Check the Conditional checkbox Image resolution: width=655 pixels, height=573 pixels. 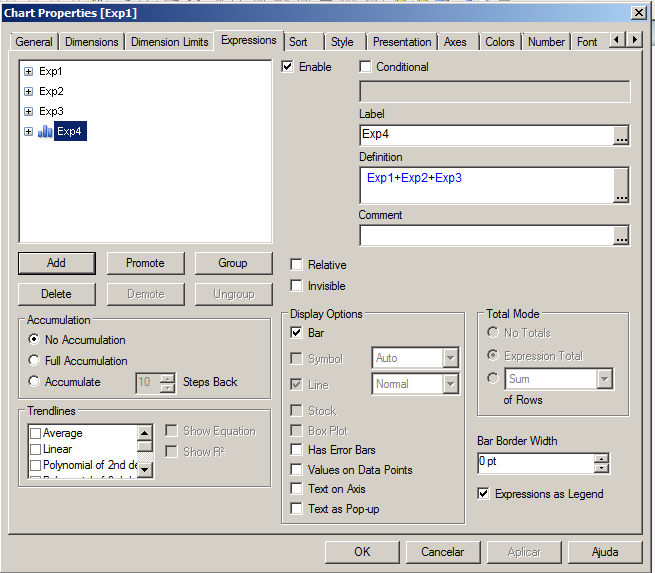pyautogui.click(x=365, y=66)
